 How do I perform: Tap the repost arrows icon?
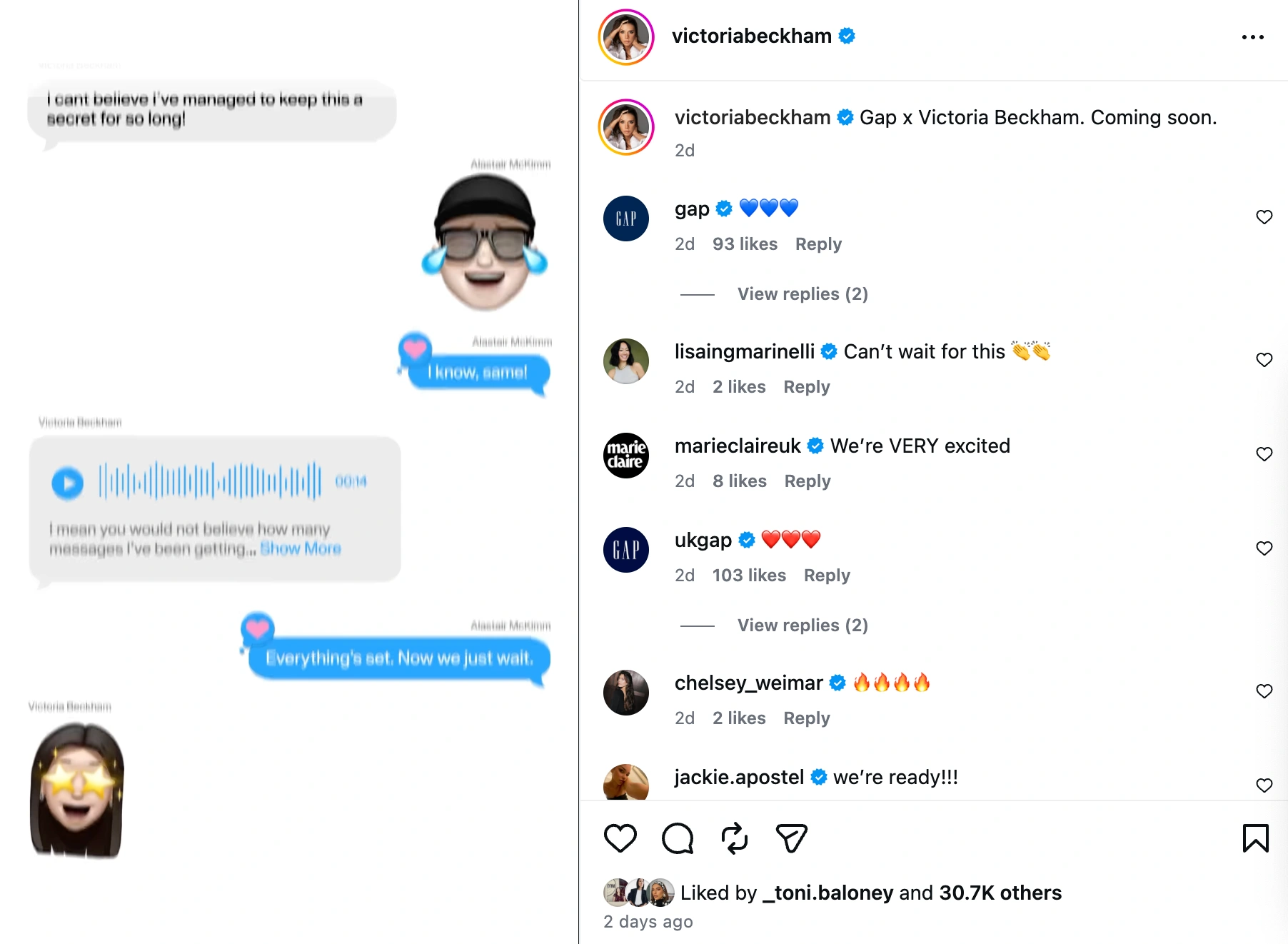(734, 838)
